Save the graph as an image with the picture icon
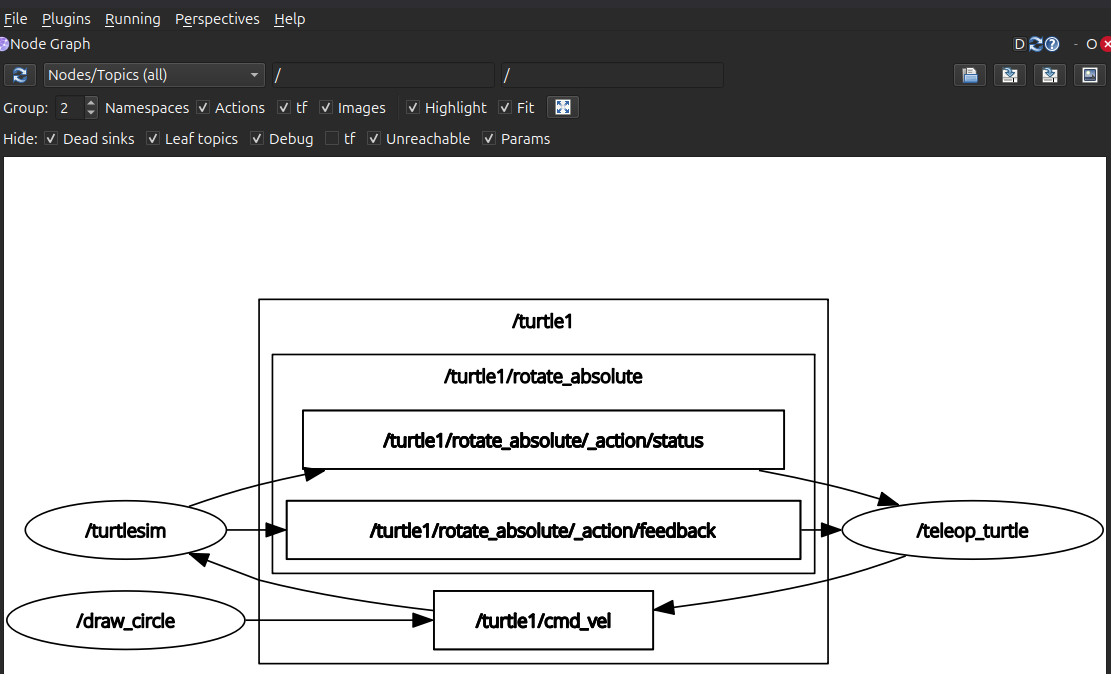The image size is (1111, 674). pos(1090,75)
